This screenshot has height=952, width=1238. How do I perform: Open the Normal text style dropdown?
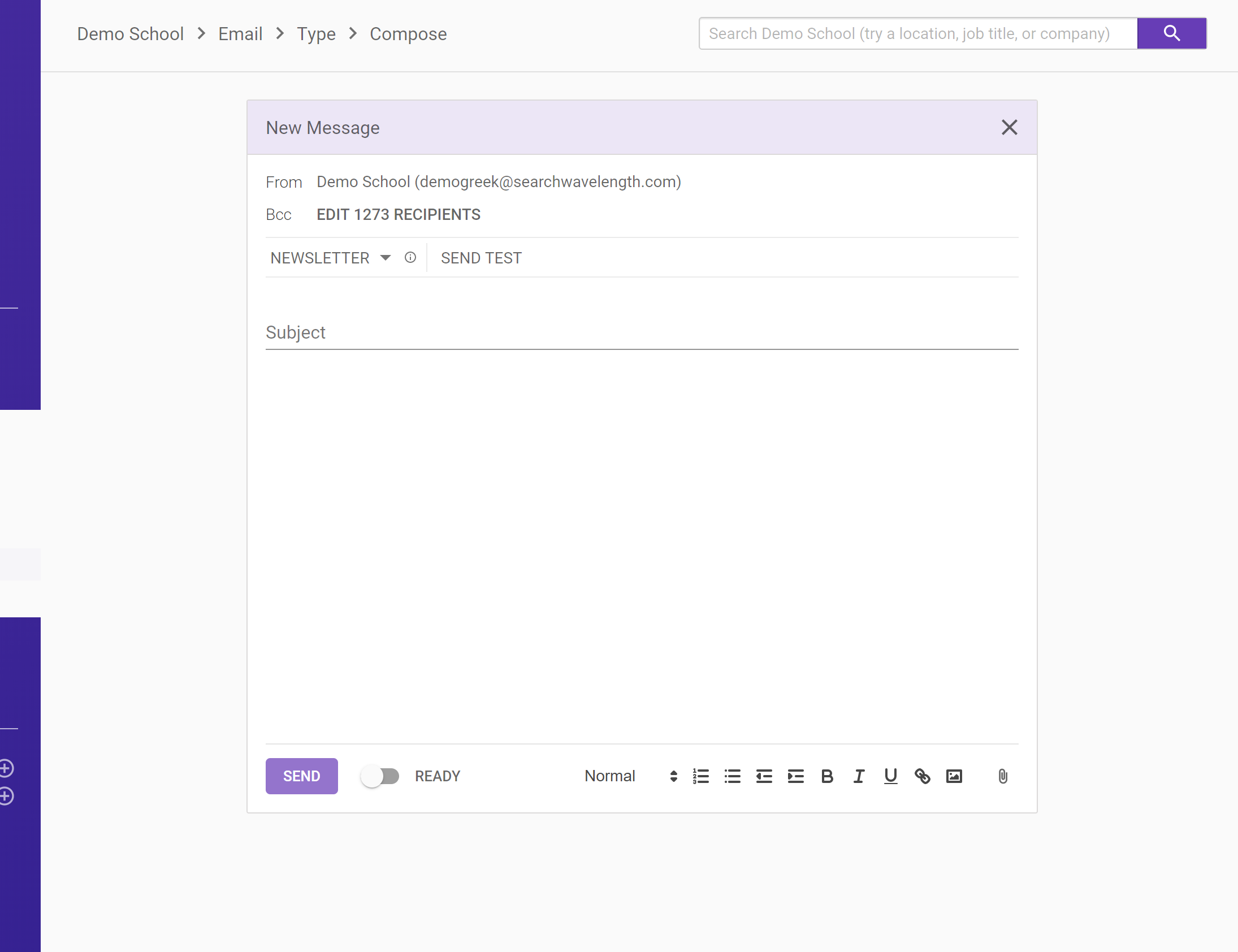(x=630, y=776)
